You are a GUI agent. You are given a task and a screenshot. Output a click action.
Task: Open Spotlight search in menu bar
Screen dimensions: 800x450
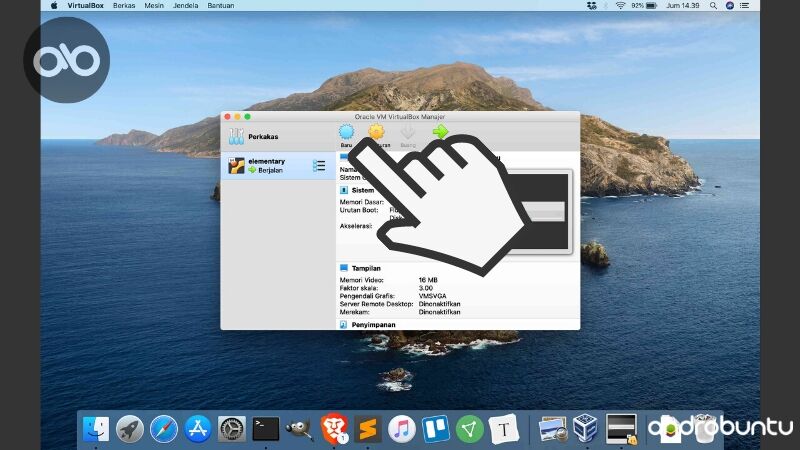pyautogui.click(x=713, y=6)
